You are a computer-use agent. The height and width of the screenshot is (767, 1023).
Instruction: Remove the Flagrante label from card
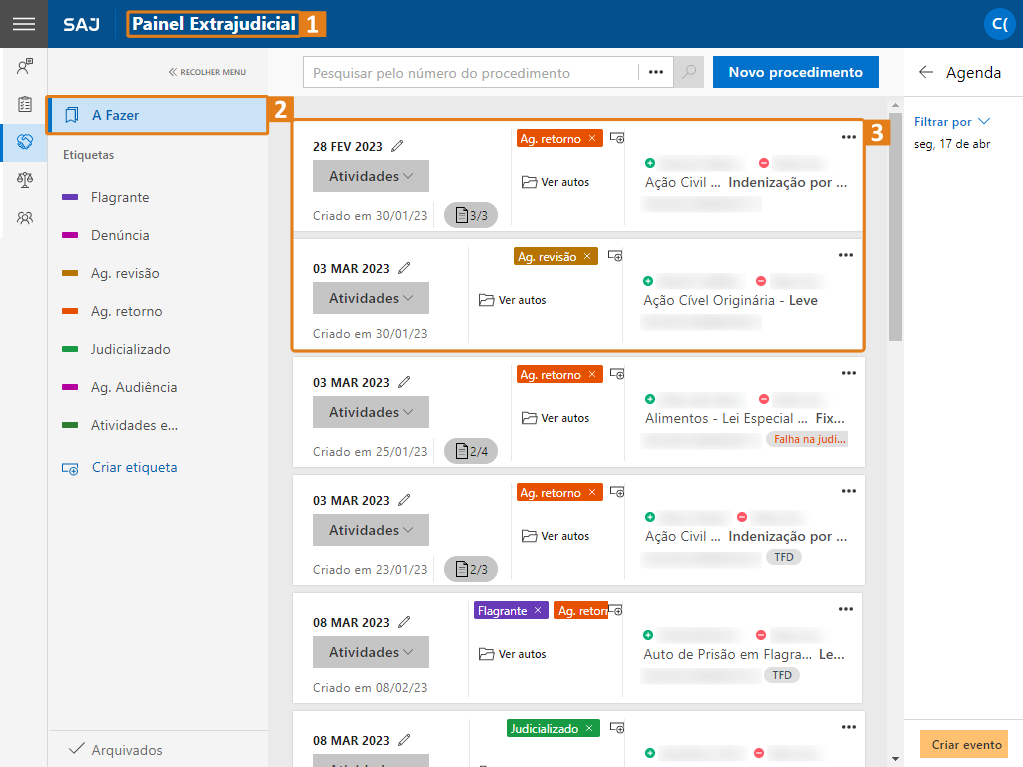(x=538, y=610)
